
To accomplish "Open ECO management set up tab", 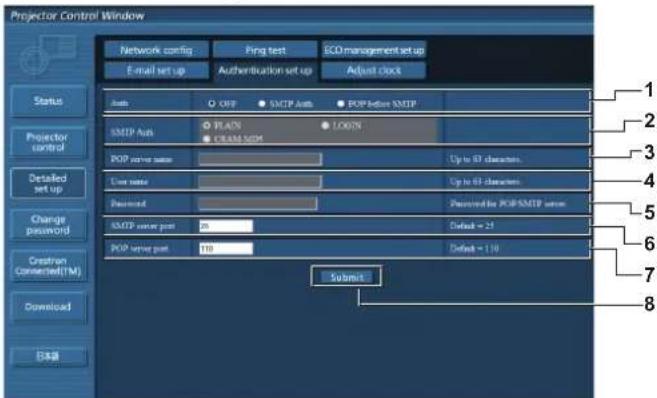I will pos(374,50).
